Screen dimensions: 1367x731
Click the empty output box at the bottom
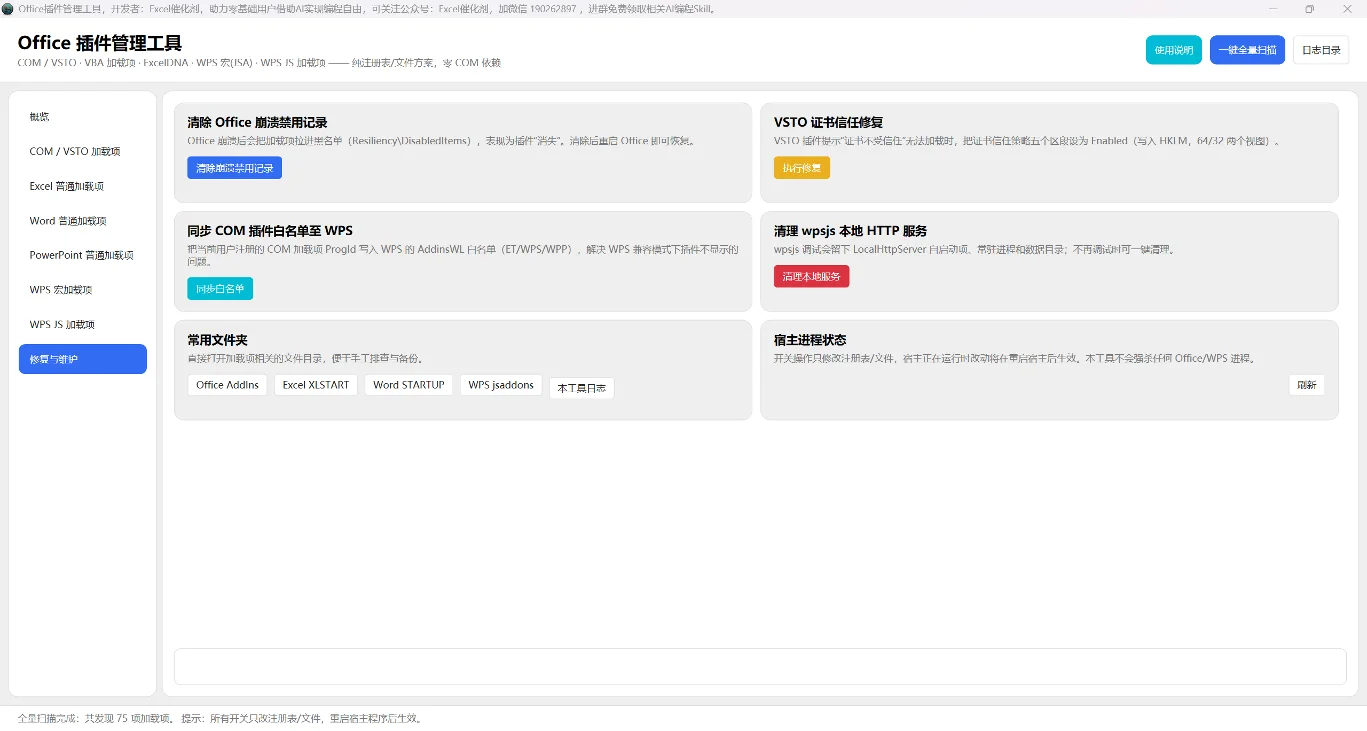(760, 667)
